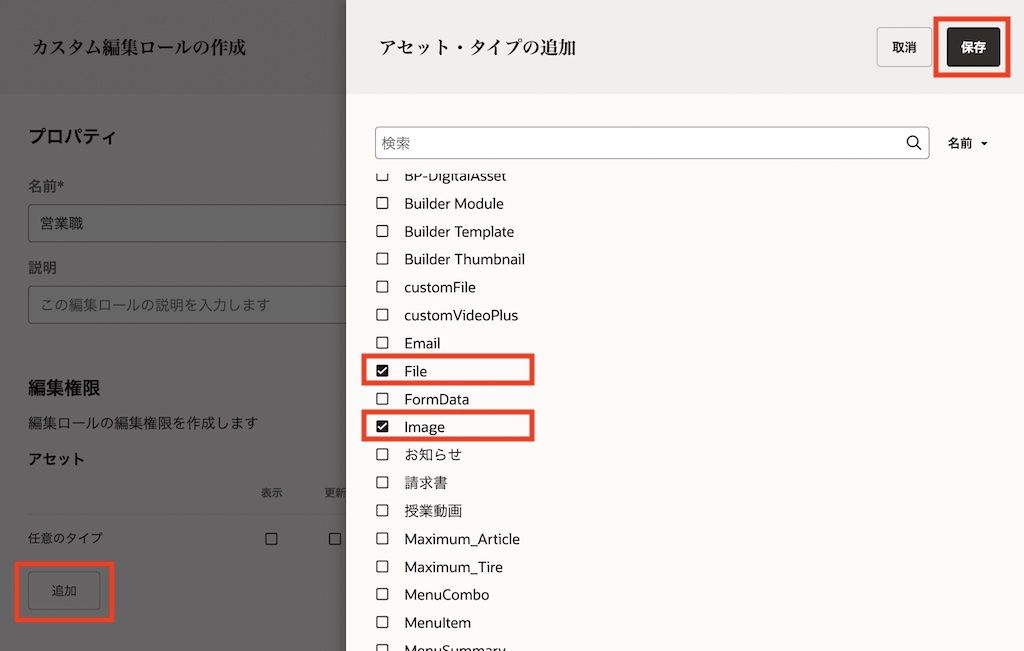This screenshot has height=651, width=1024.
Task: Select the お知らせ checkbox
Action: coord(382,454)
